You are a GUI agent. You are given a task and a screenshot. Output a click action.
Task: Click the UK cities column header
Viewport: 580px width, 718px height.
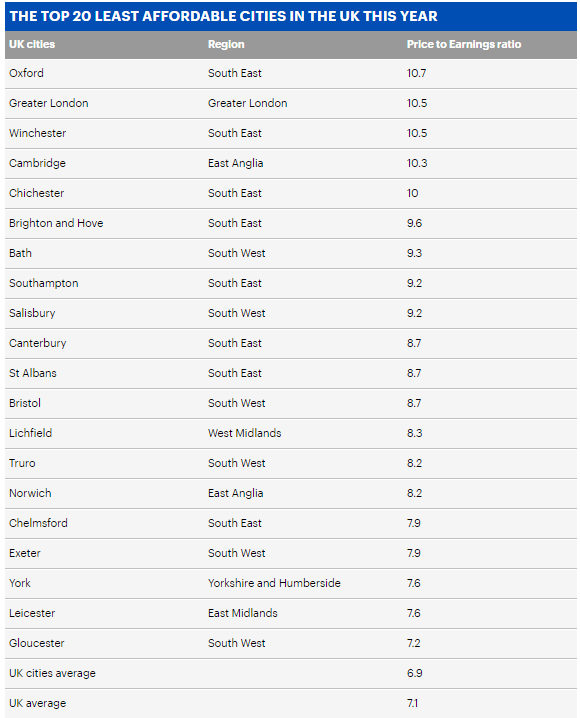pos(32,44)
